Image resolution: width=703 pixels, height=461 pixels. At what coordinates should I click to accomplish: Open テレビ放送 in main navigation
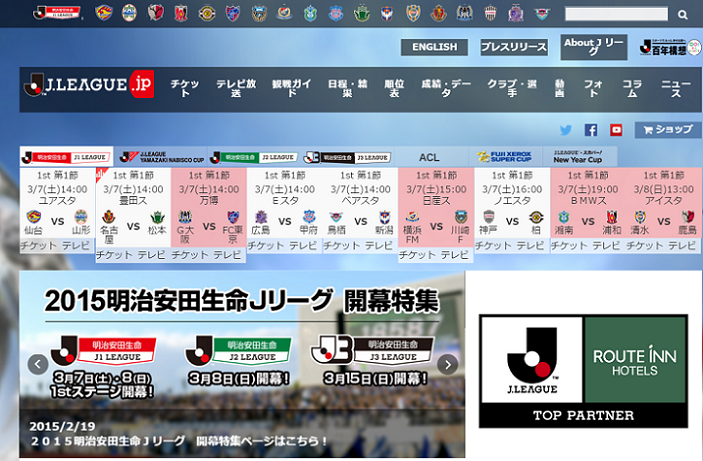[236, 88]
